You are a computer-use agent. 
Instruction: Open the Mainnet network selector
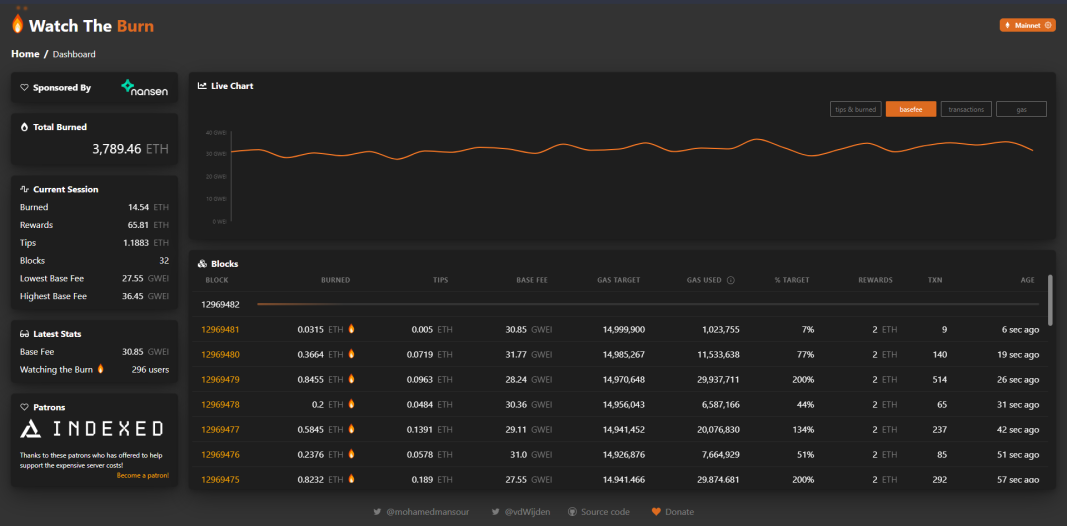(x=1028, y=25)
